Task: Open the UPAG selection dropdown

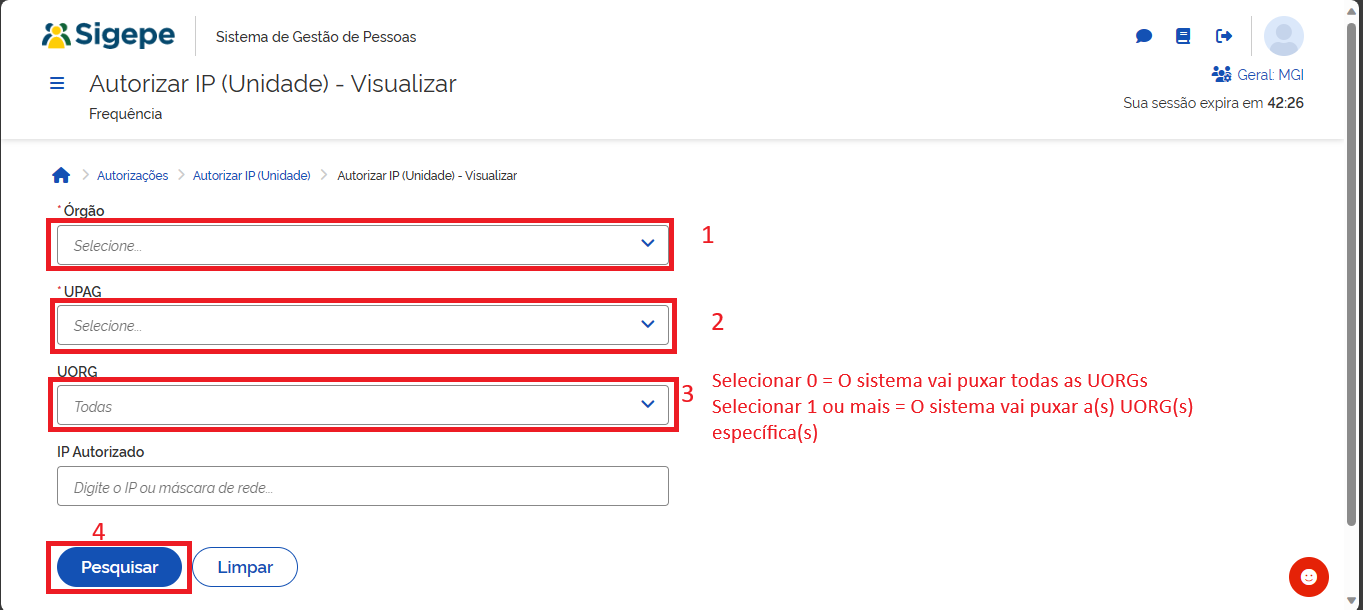Action: coord(362,325)
